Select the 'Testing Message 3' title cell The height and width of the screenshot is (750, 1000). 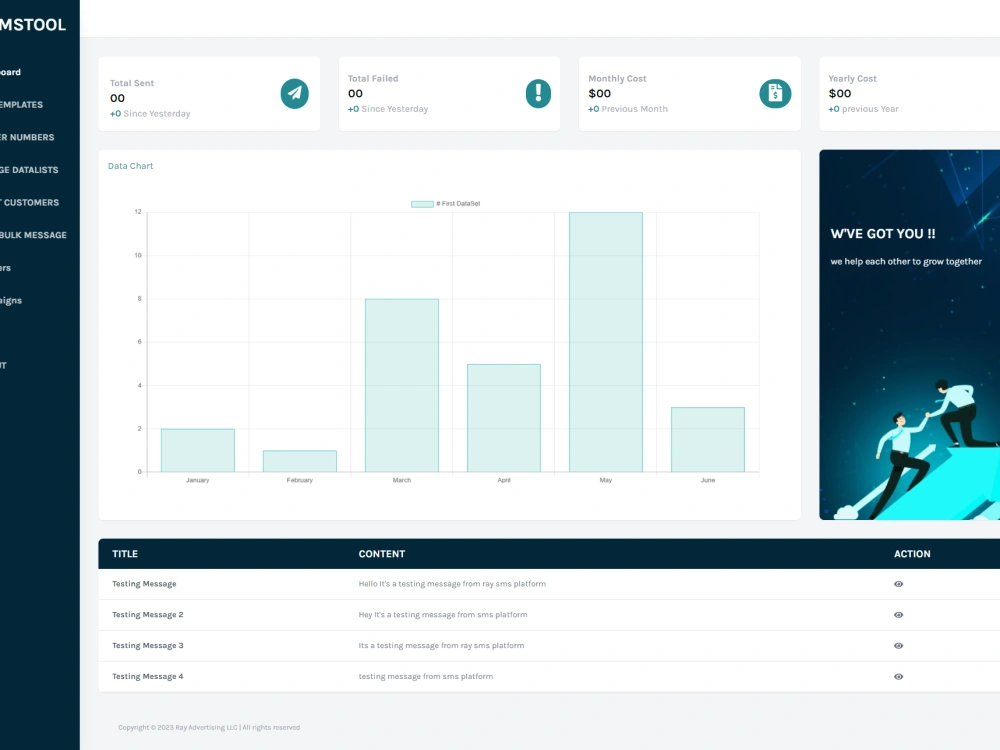tap(147, 646)
